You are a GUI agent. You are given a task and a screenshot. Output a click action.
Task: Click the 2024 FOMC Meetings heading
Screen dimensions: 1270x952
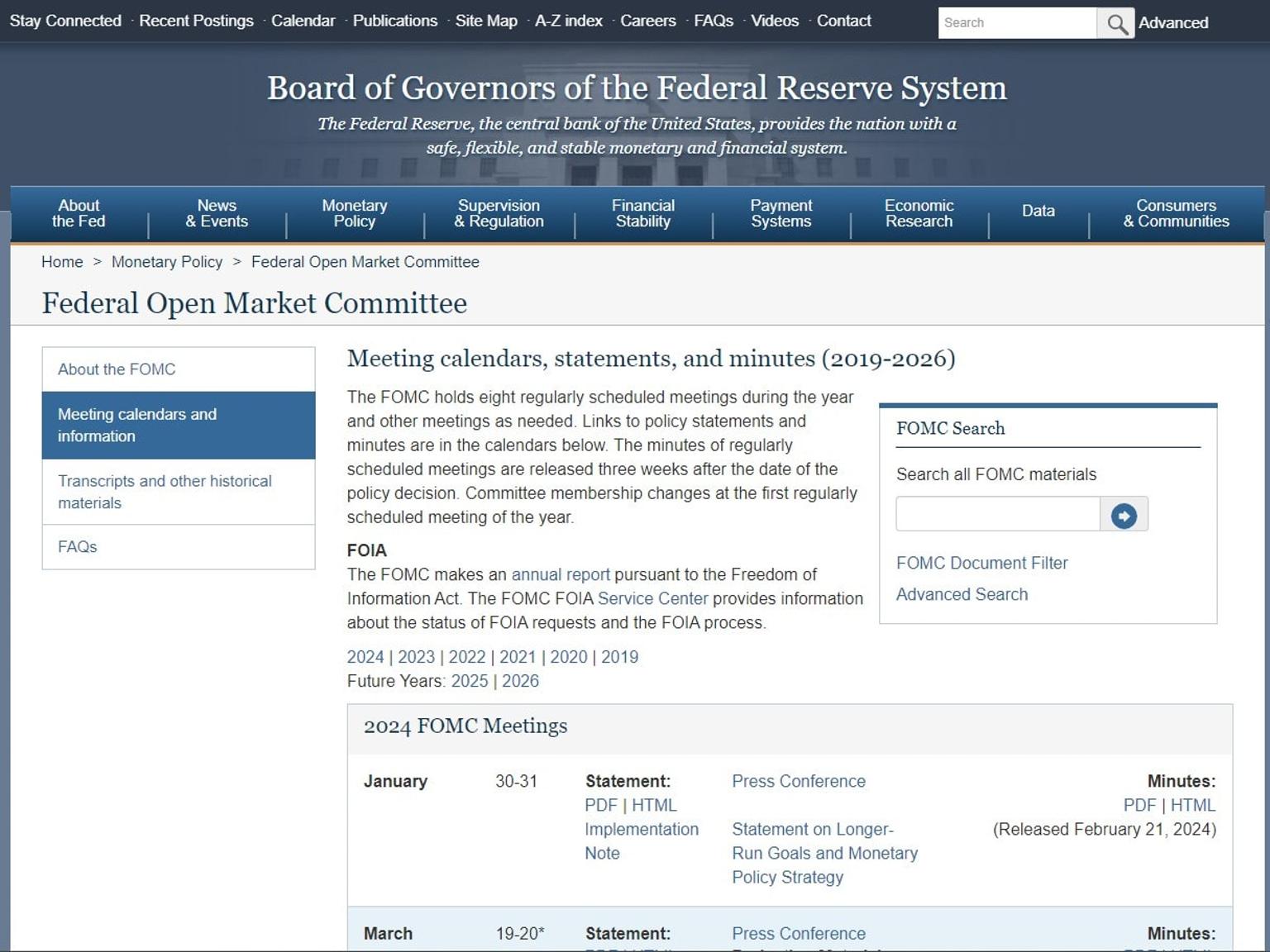[466, 726]
